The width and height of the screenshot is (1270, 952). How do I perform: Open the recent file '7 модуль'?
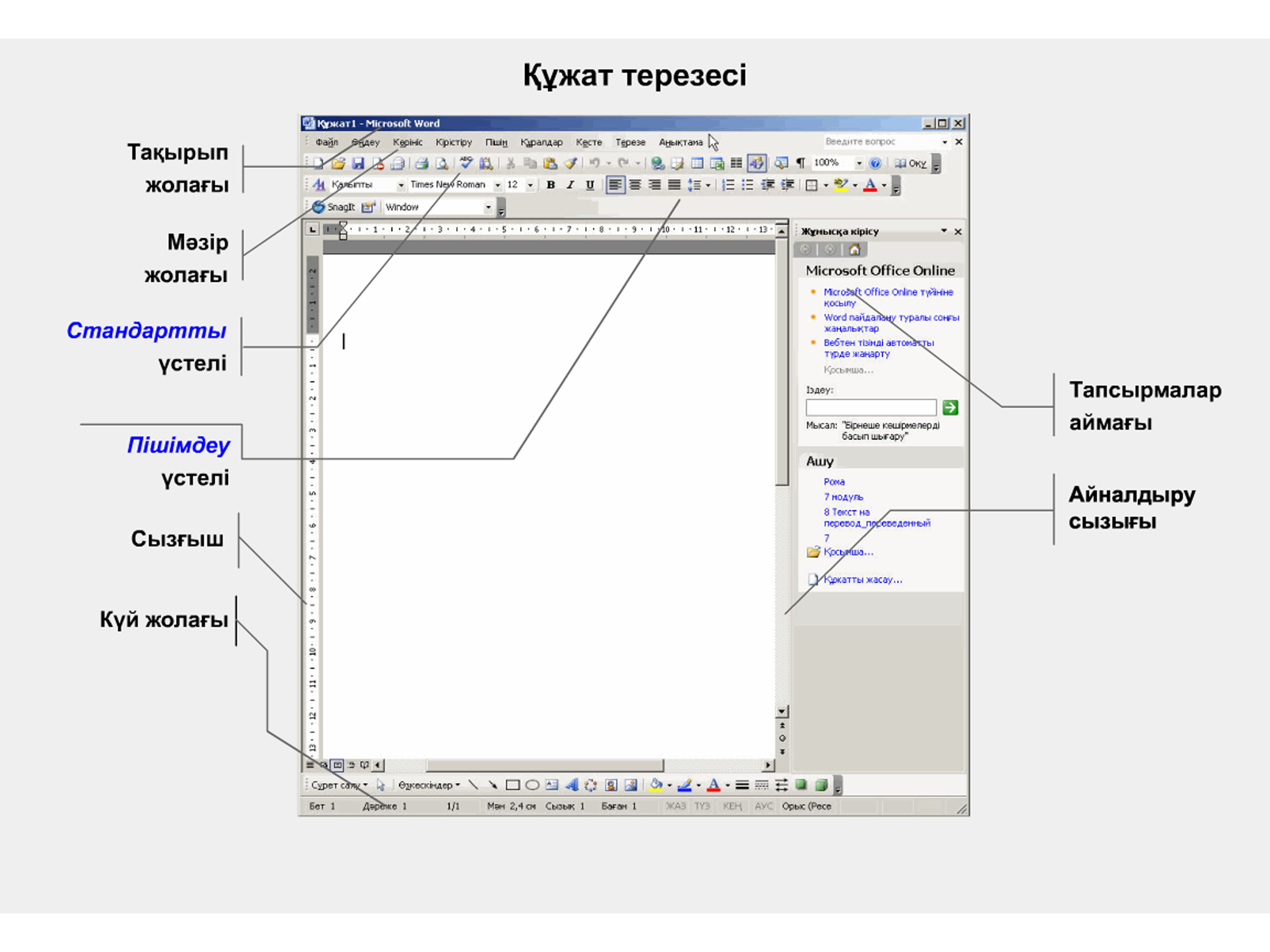point(843,497)
